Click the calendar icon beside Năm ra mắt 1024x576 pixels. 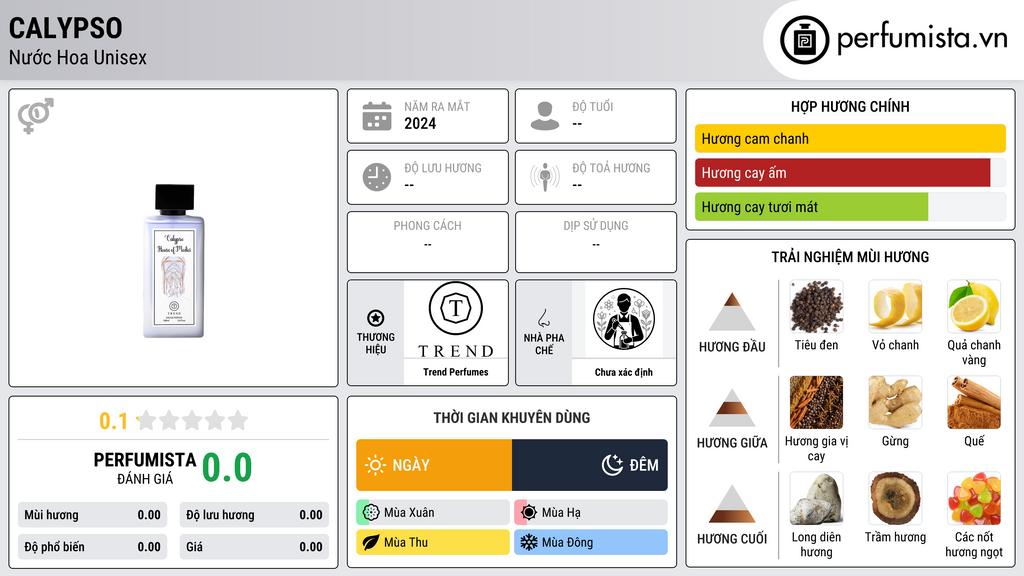(377, 116)
